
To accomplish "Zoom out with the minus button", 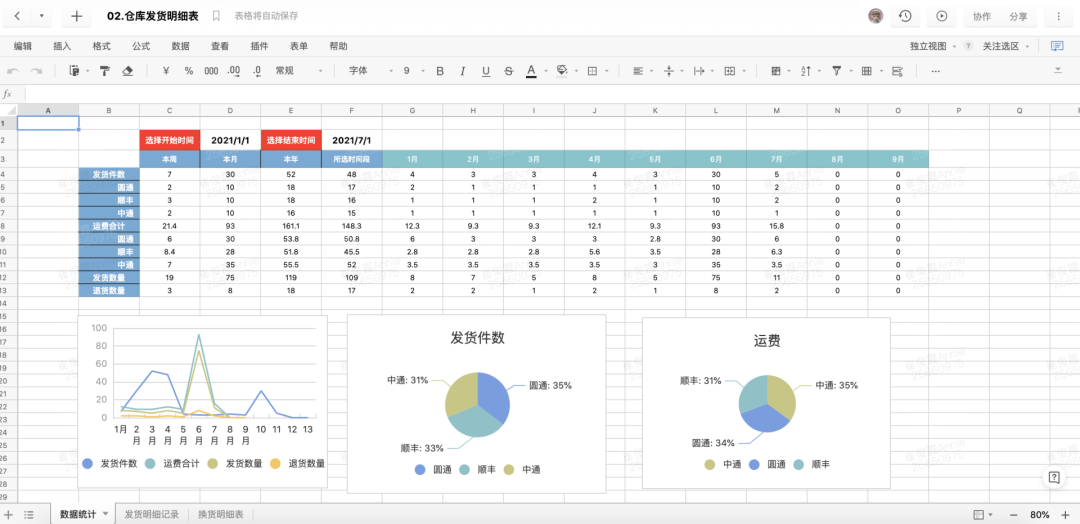I will pos(1013,514).
